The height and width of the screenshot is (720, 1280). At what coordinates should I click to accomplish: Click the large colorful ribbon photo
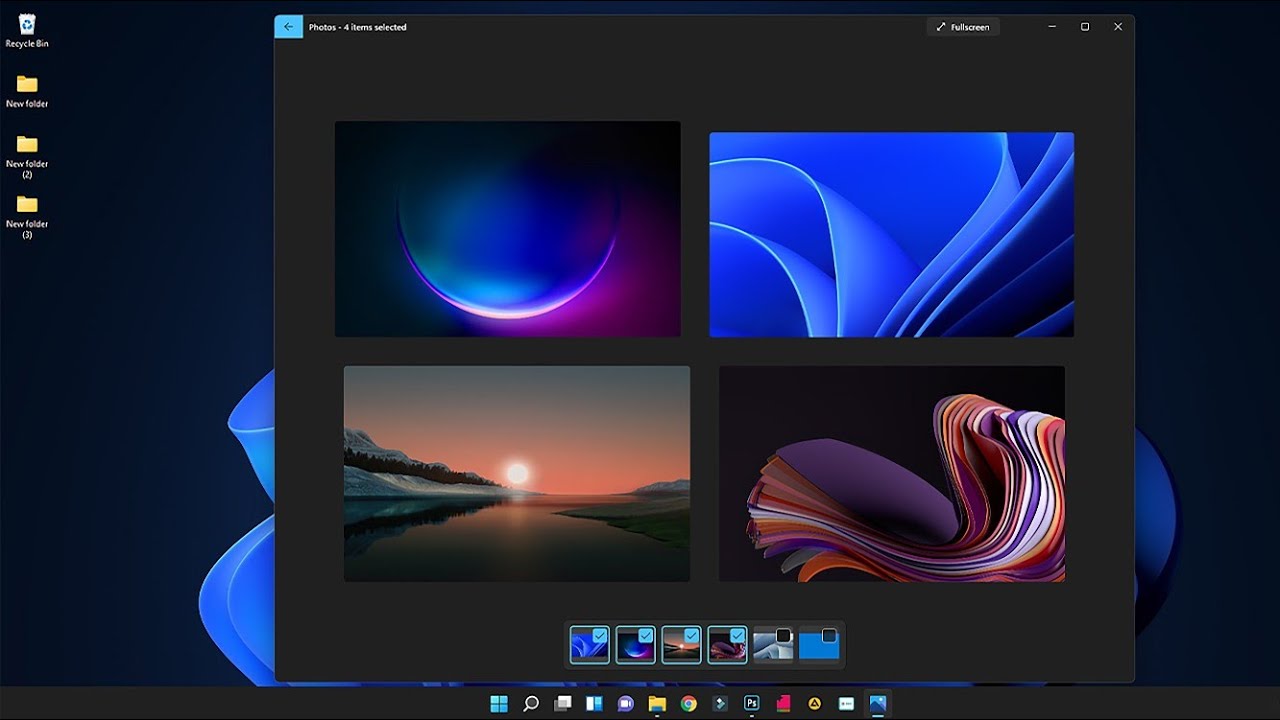click(892, 473)
